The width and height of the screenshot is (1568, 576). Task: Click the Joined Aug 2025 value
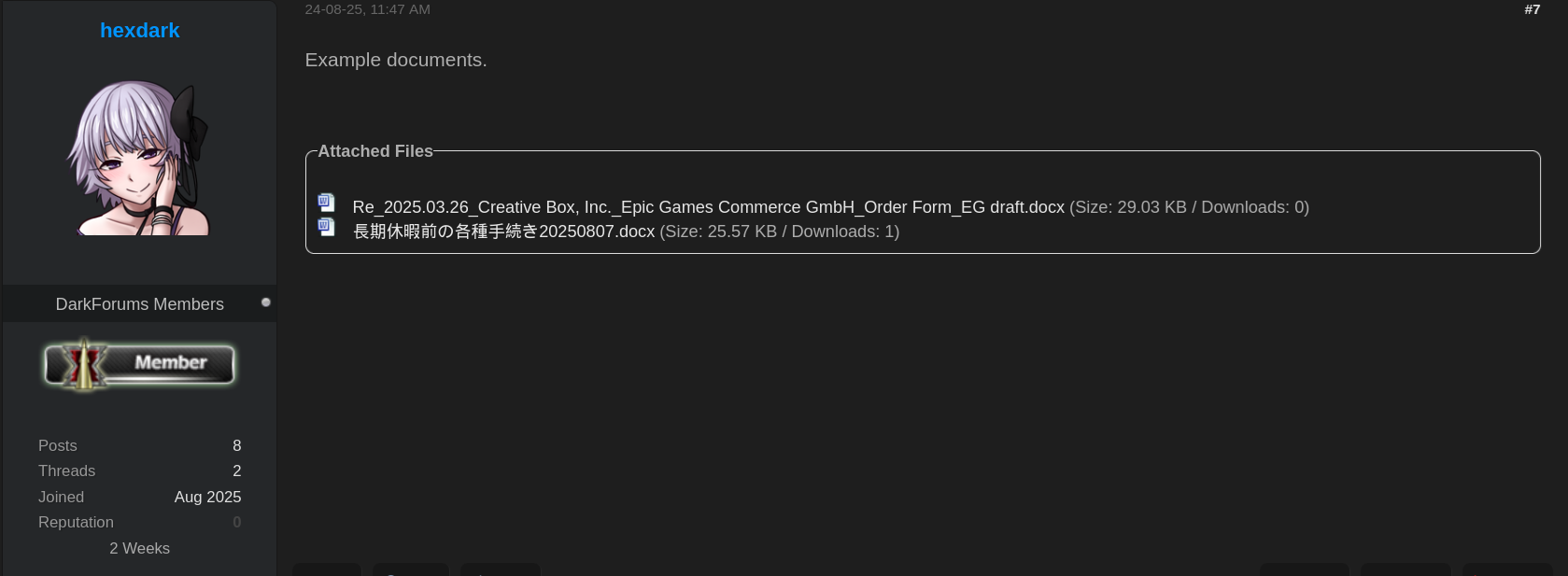tap(207, 497)
